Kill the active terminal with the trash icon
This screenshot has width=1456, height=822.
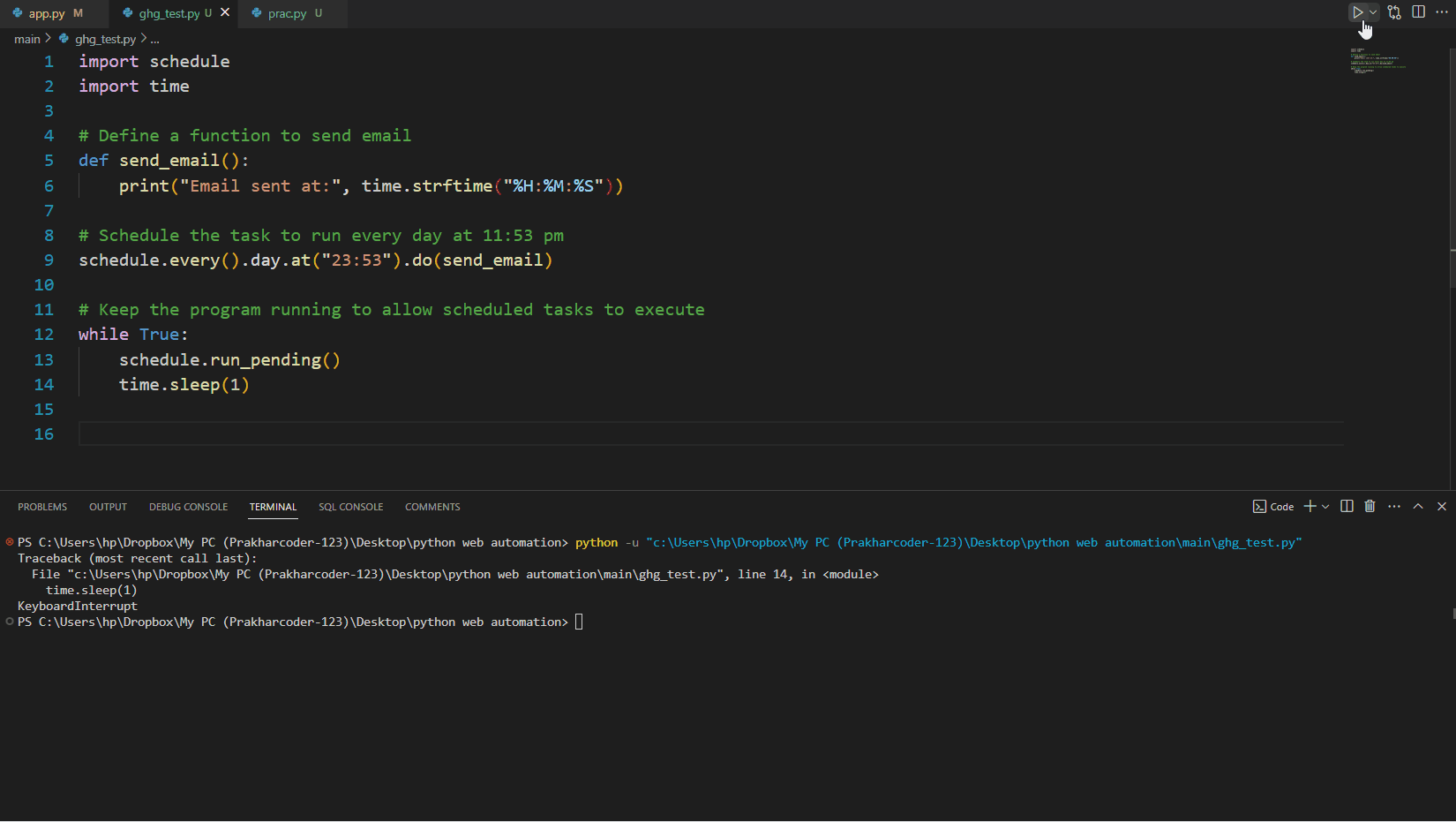coord(1369,506)
